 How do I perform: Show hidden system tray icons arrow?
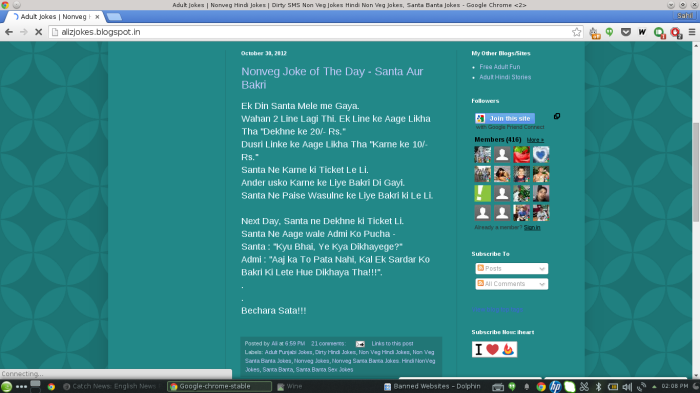654,387
